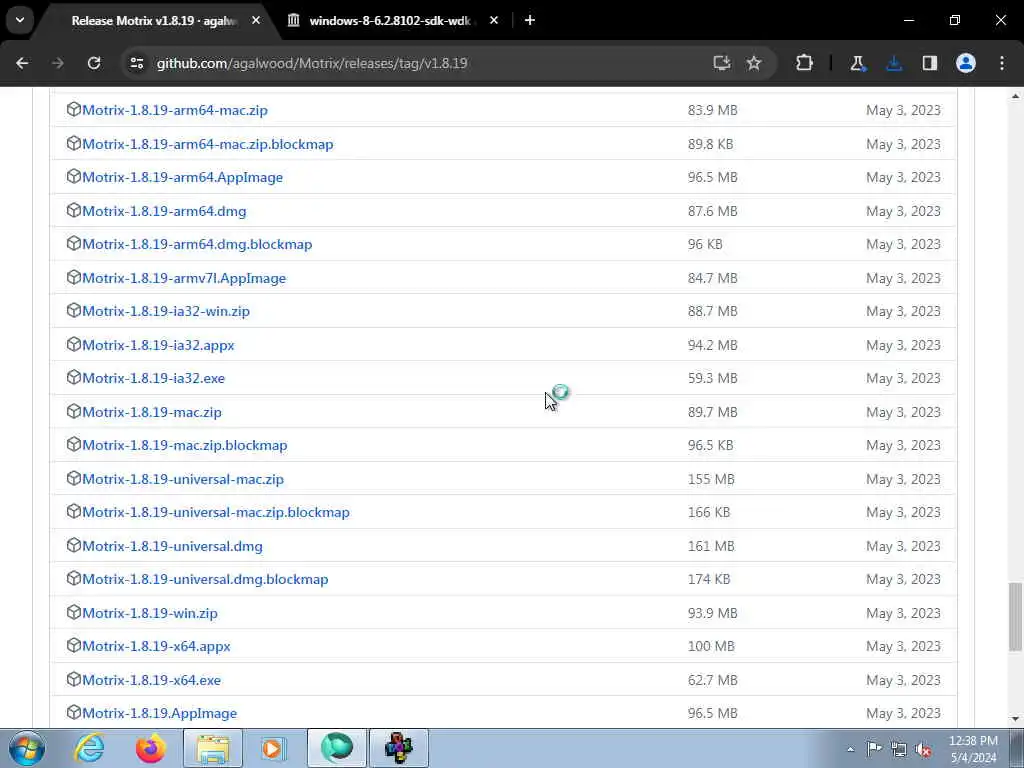Open a new browser tab

530,20
